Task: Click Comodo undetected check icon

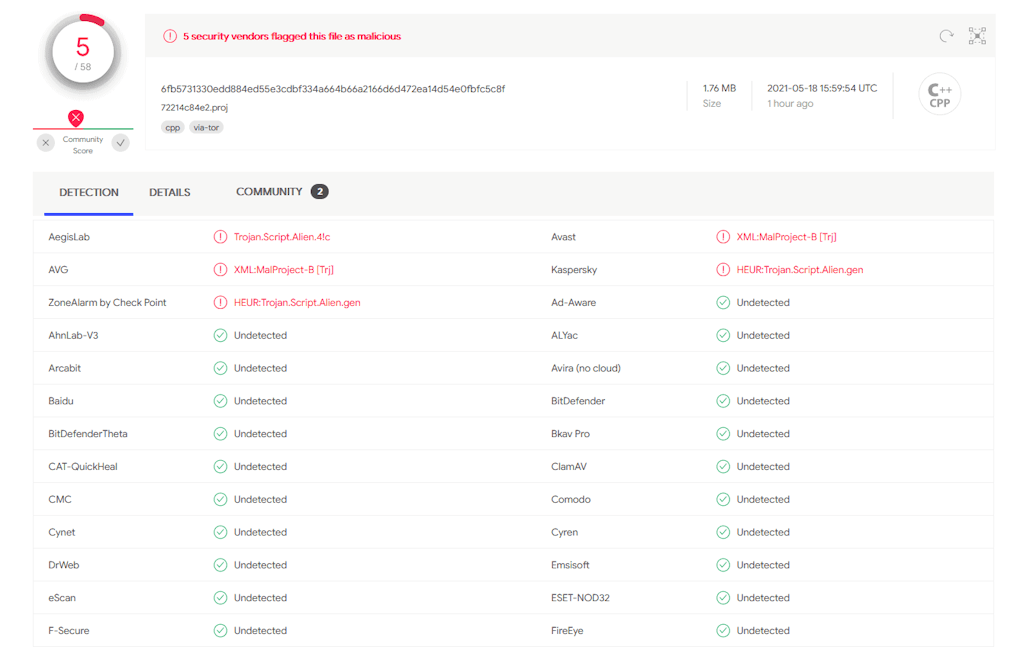Action: pyautogui.click(x=723, y=499)
